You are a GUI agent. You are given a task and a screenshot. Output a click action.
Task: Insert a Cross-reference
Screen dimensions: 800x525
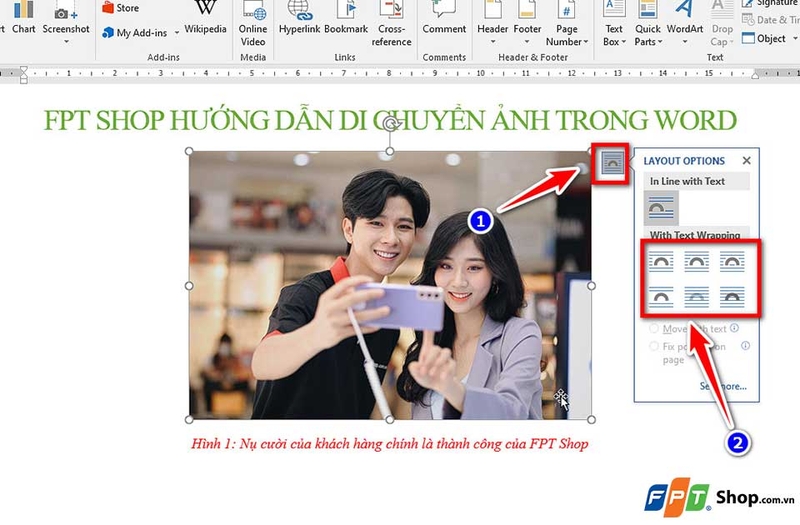[x=391, y=24]
